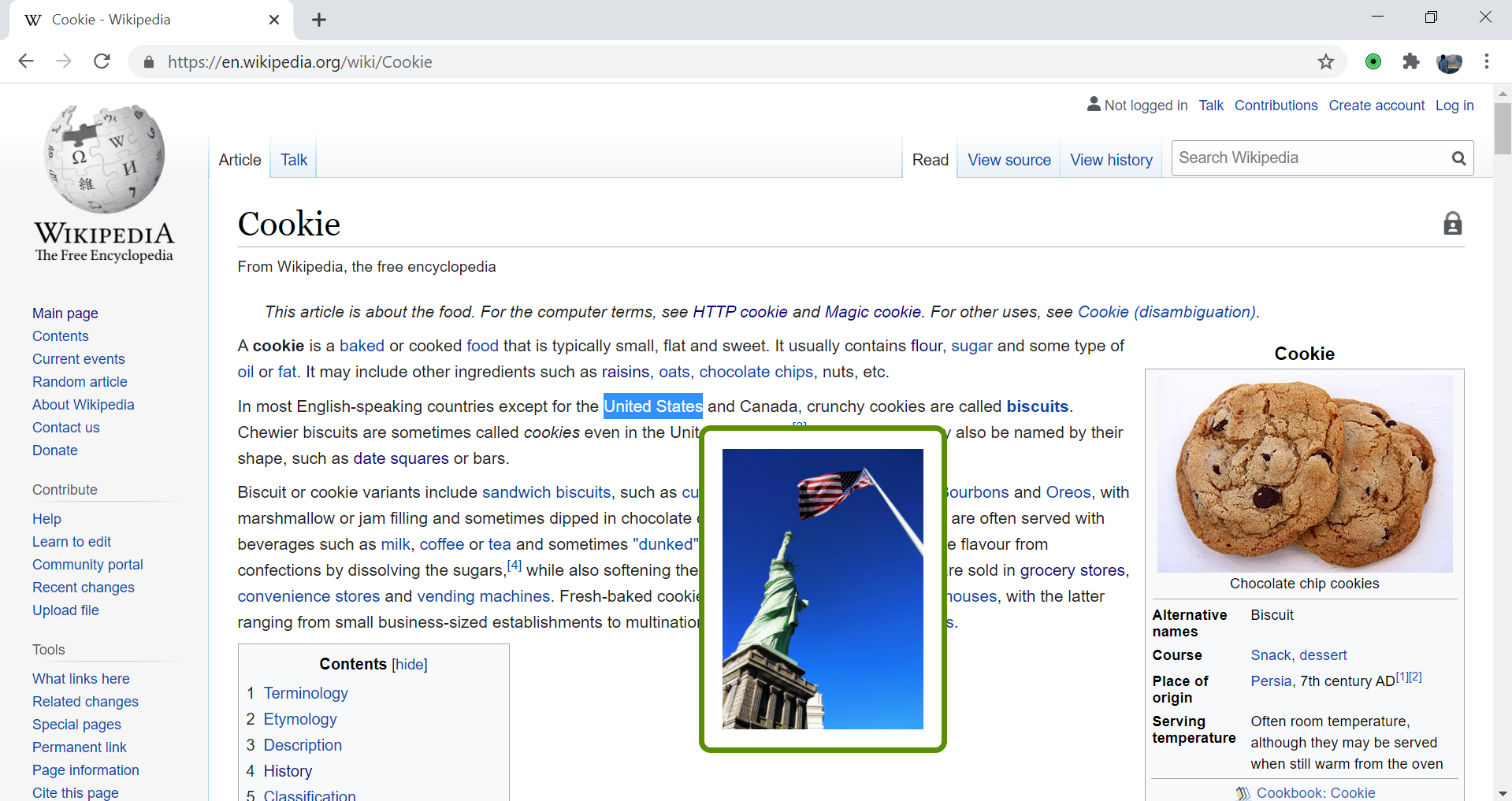Open the View history tab

(x=1111, y=160)
